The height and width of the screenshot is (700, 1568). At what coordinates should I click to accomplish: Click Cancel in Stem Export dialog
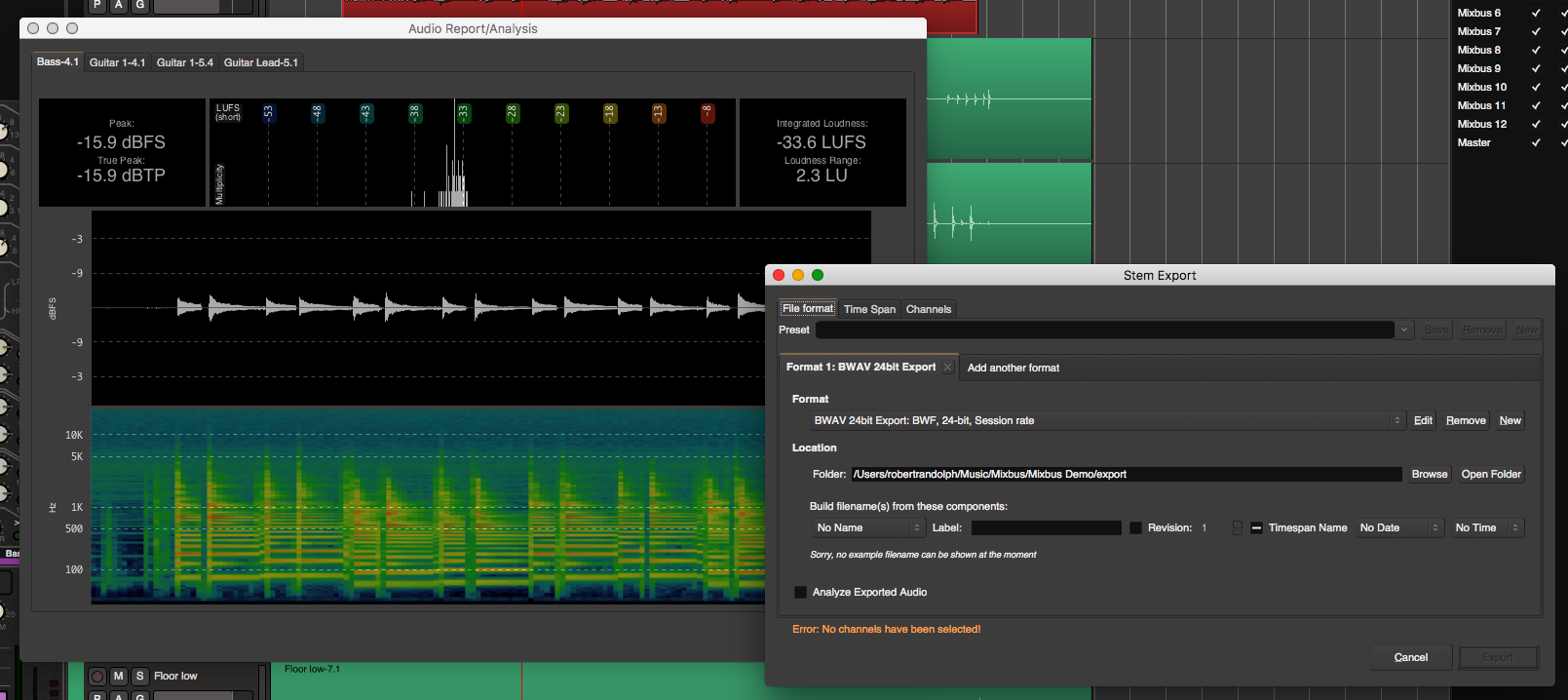click(x=1410, y=657)
